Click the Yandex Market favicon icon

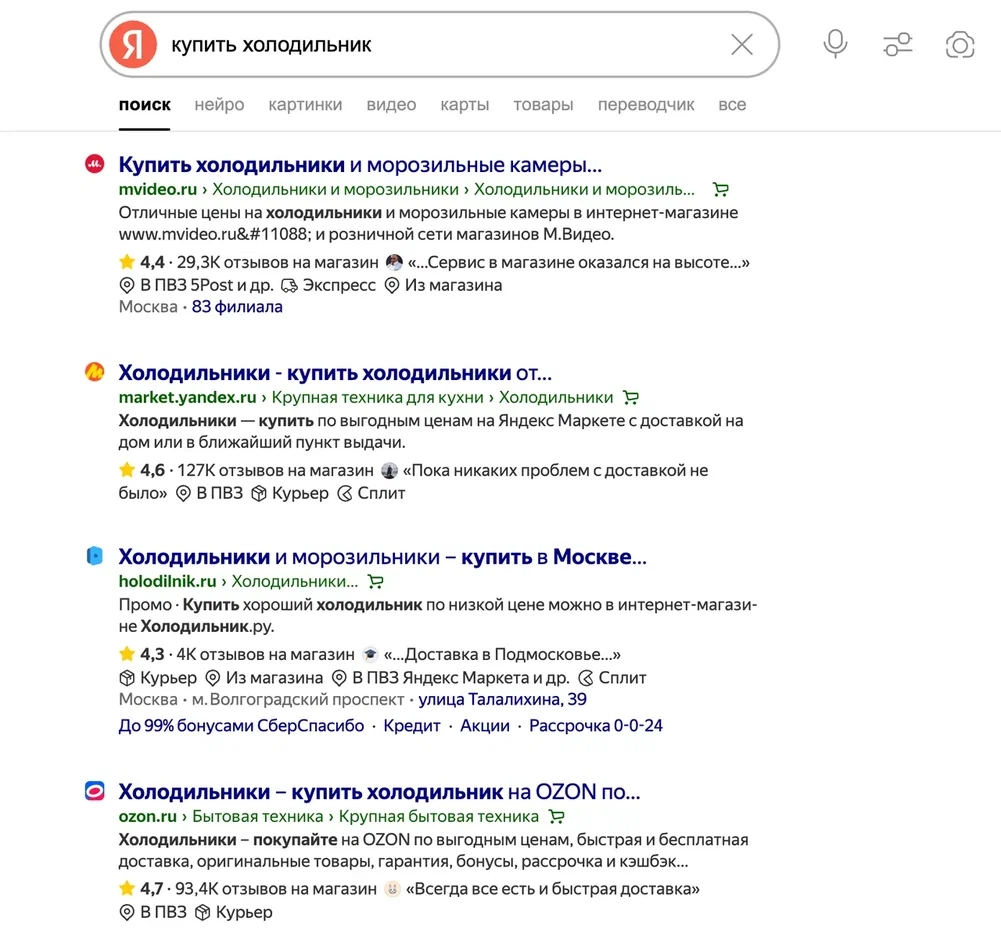(x=95, y=373)
